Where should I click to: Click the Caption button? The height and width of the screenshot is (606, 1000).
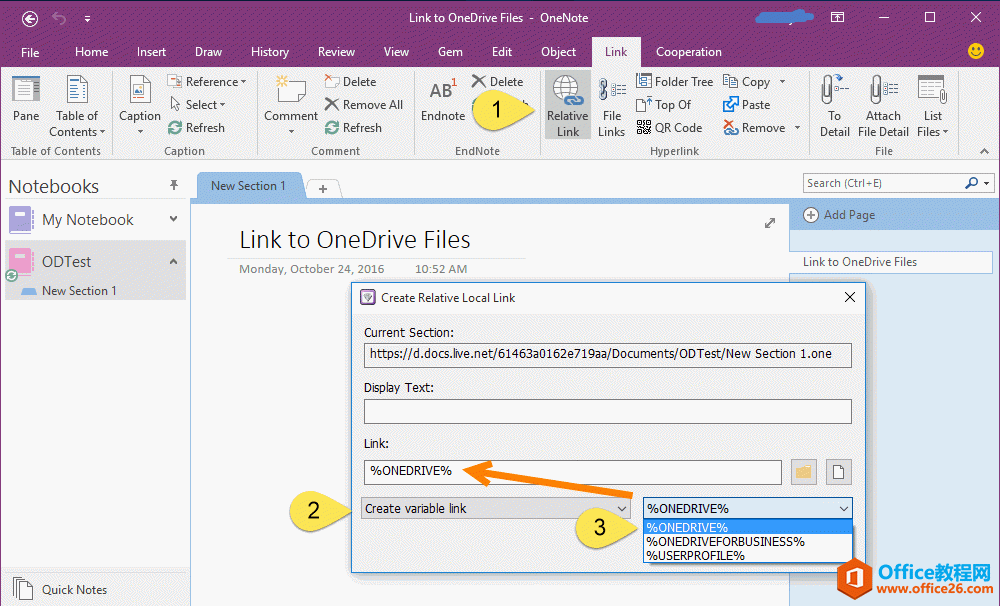point(140,106)
